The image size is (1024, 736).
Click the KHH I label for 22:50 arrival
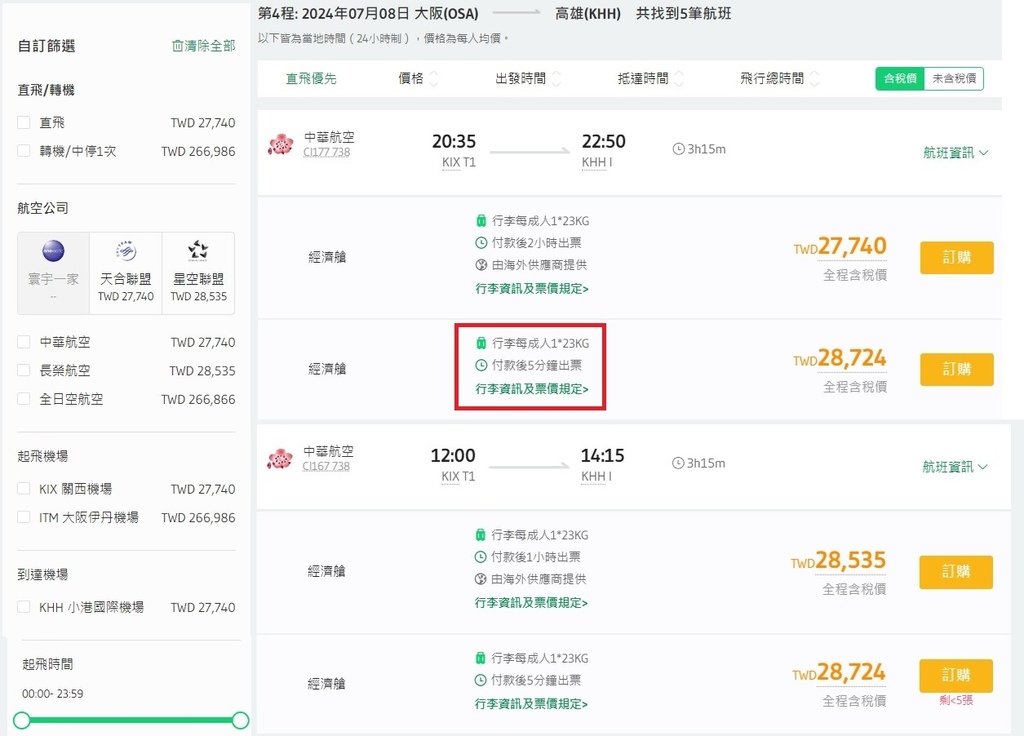point(597,163)
